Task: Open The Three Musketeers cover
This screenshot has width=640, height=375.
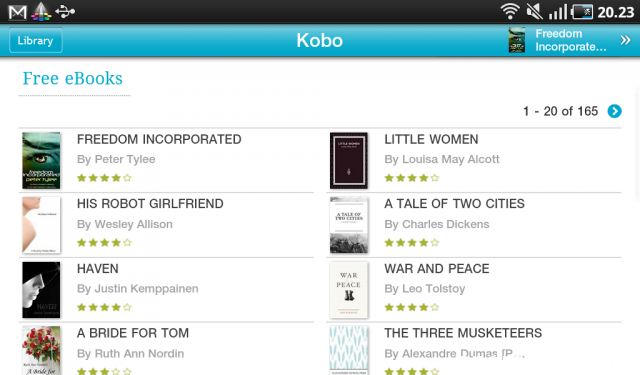Action: pyautogui.click(x=349, y=350)
